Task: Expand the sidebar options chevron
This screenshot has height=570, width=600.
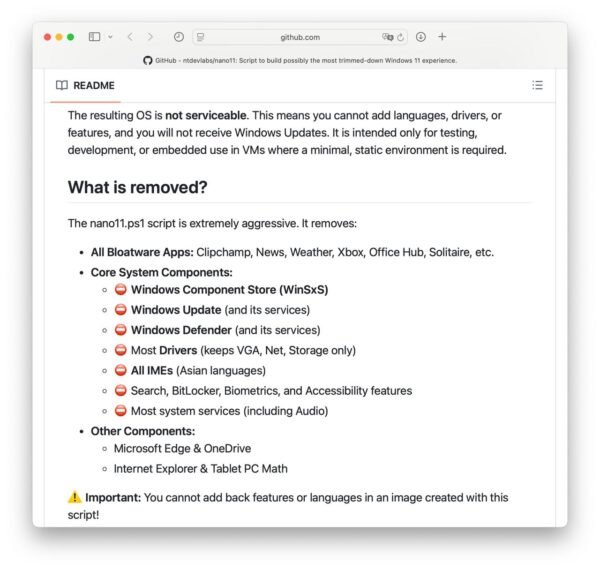Action: tap(110, 37)
